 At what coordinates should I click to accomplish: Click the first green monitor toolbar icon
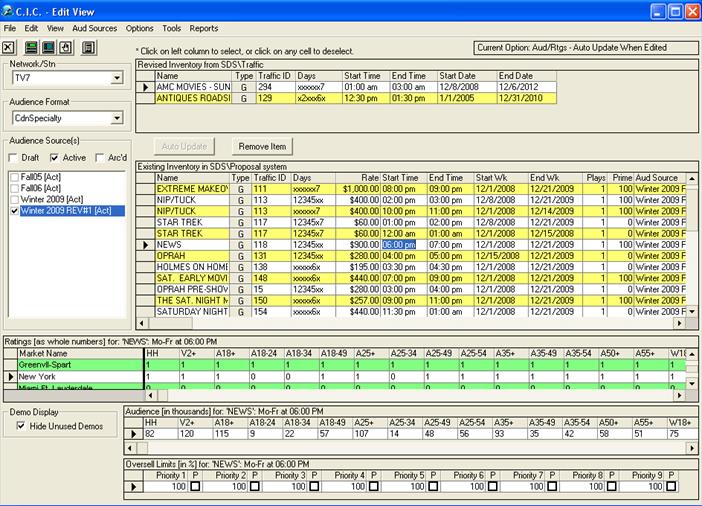[x=29, y=47]
